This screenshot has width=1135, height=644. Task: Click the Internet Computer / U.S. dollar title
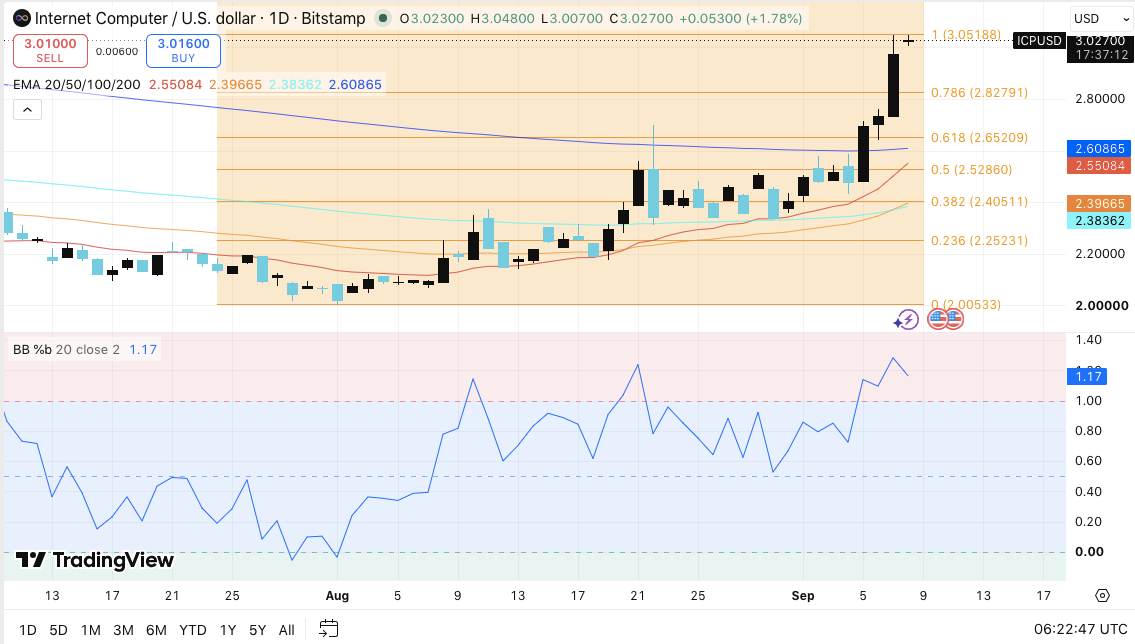(x=149, y=18)
